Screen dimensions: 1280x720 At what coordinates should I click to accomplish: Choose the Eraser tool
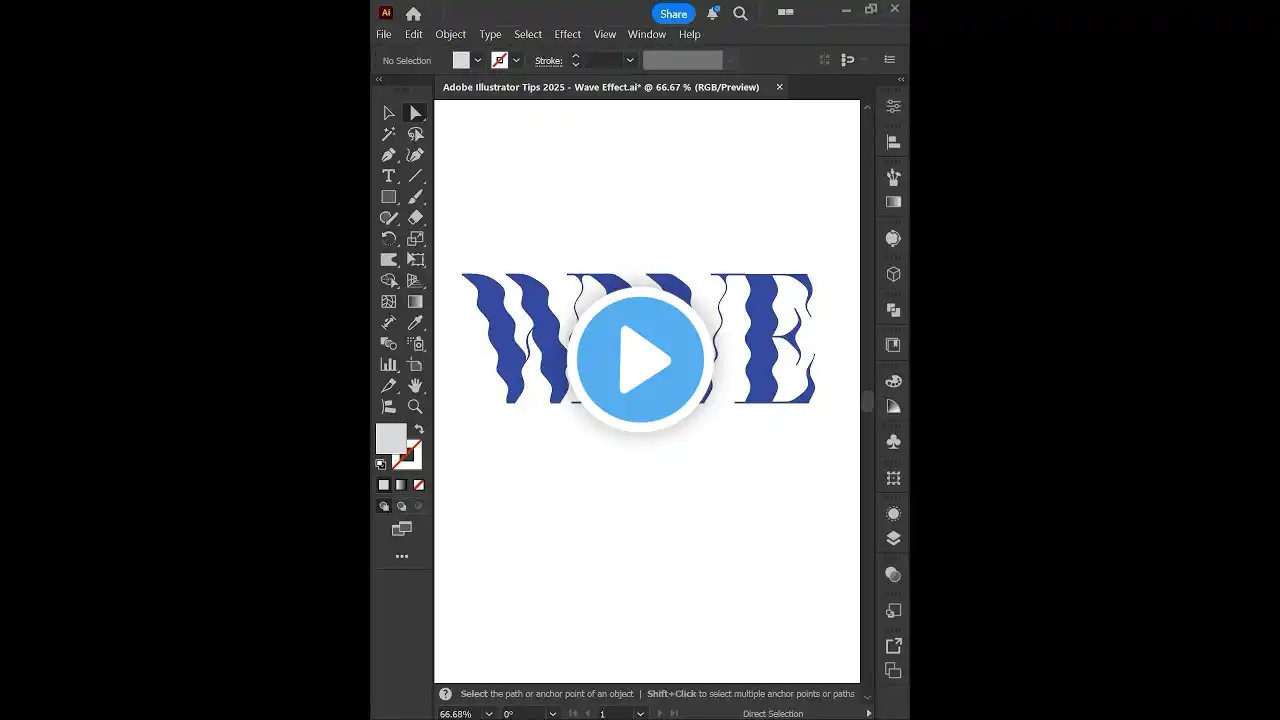click(x=415, y=218)
